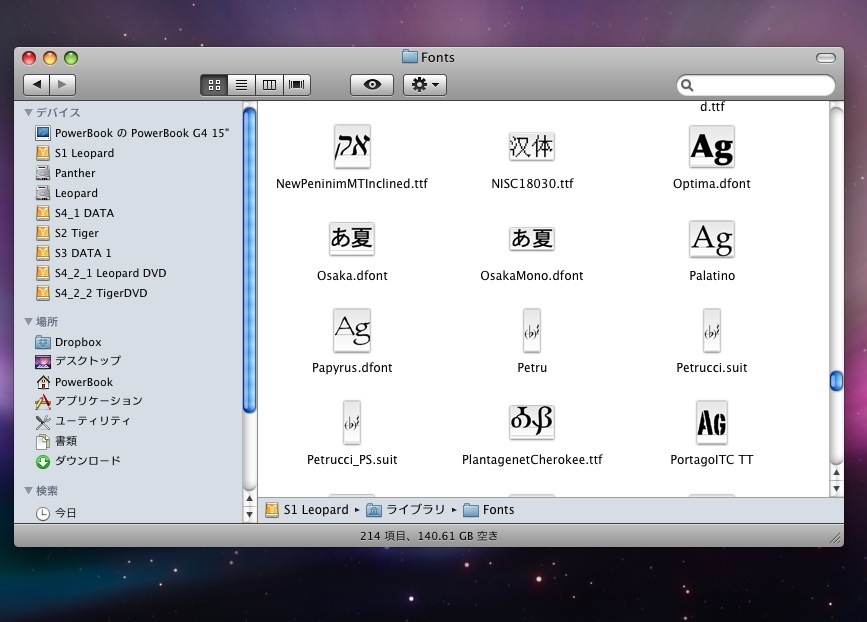867x622 pixels.
Task: Select S2 Tiger volume in sidebar
Action: coord(76,233)
